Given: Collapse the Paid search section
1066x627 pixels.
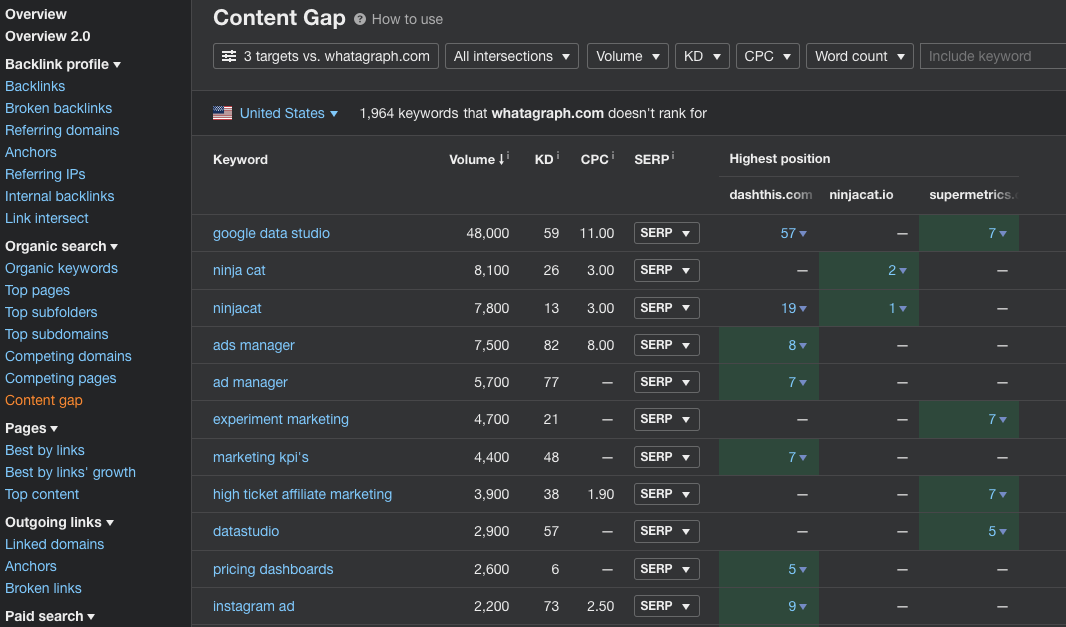Looking at the screenshot, I should tap(50, 616).
